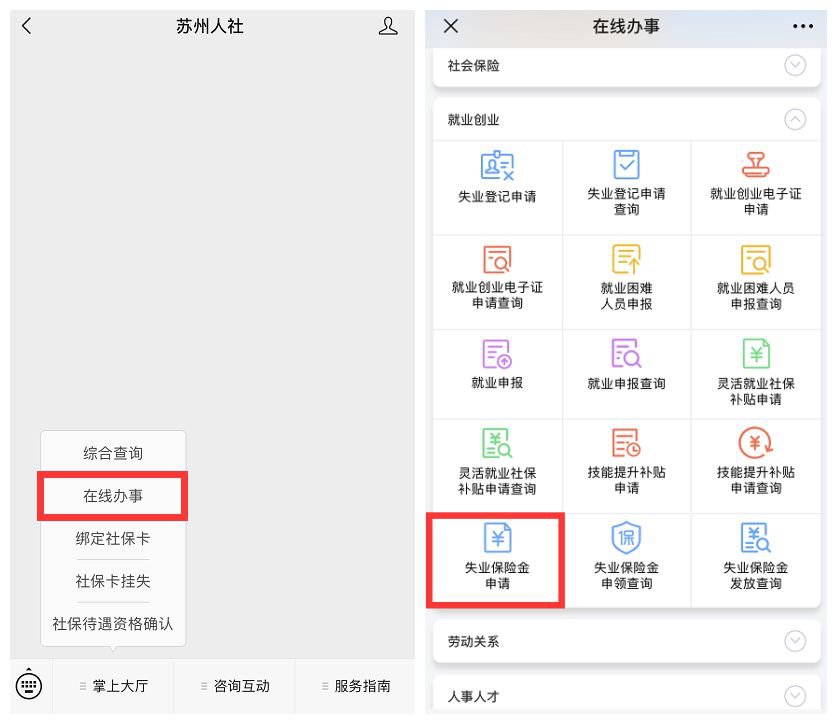Go back using left arrow in 苏州人社
837x724 pixels.
pyautogui.click(x=27, y=27)
